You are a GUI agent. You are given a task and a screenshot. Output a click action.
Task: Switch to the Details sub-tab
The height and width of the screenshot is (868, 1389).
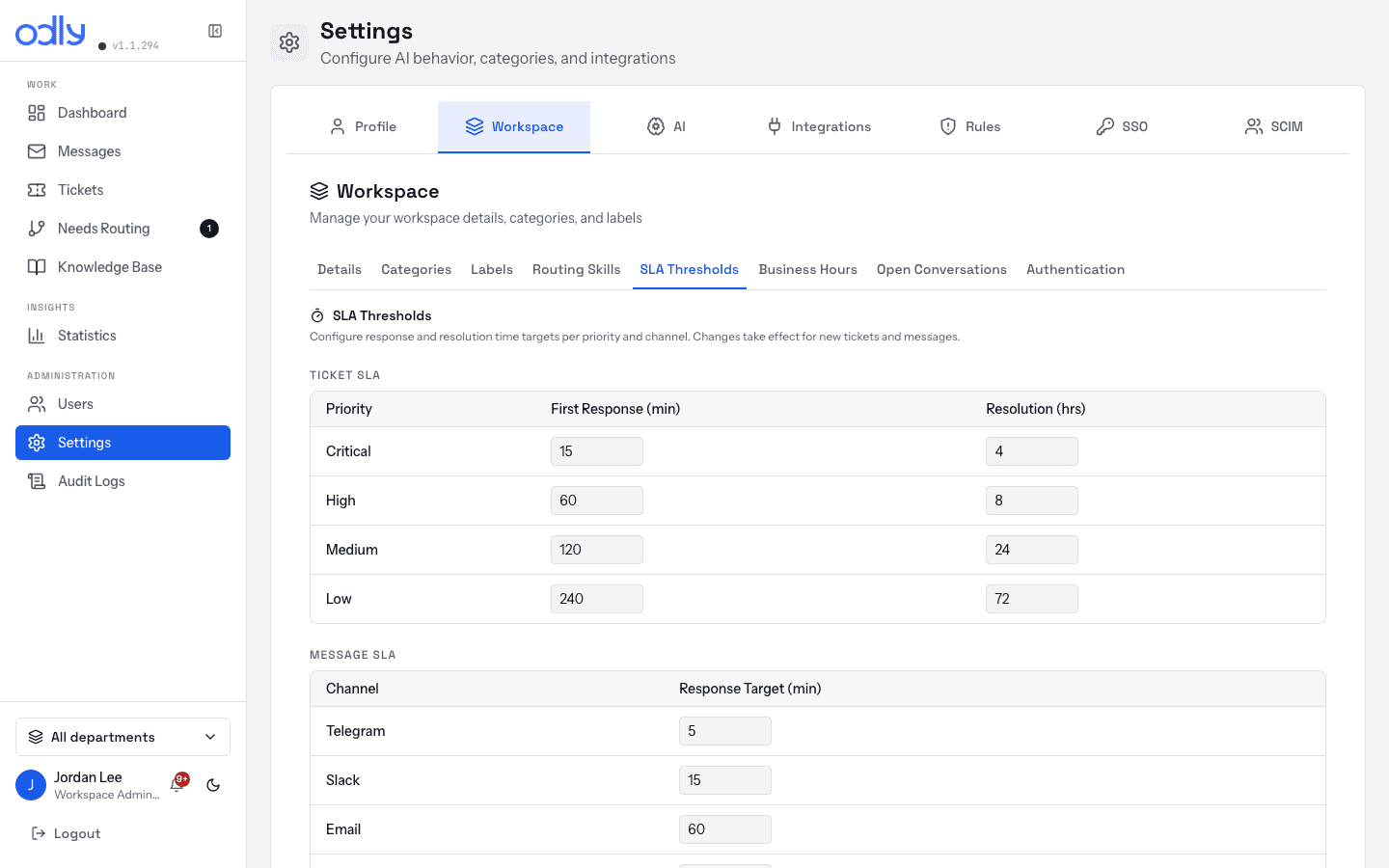(340, 270)
